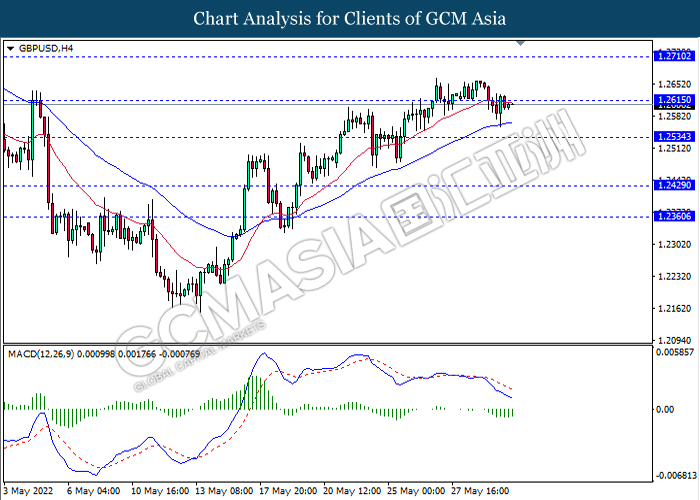The height and width of the screenshot is (500, 700).
Task: Click the 1.21620 price axis value
Action: point(675,308)
